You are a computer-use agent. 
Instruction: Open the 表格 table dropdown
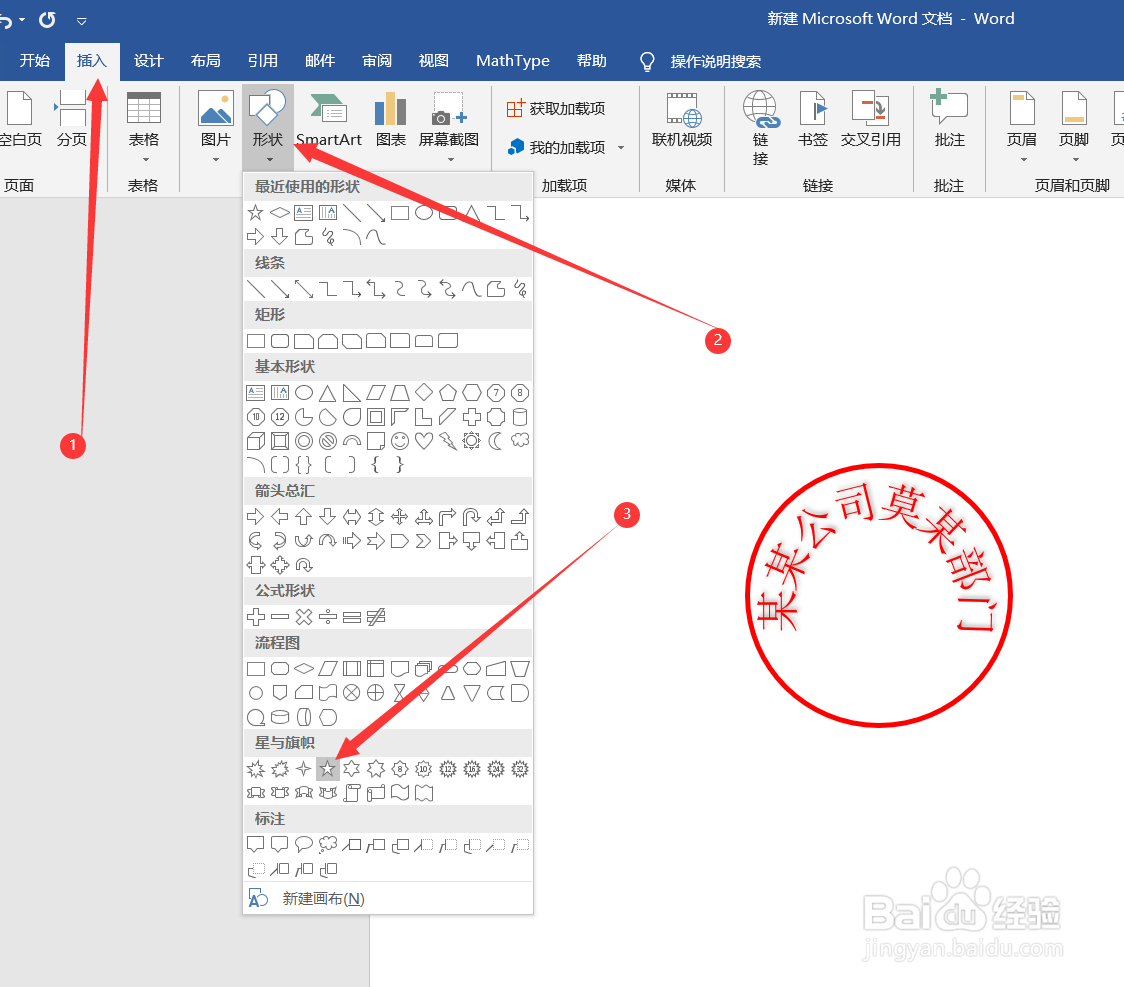pos(143,126)
